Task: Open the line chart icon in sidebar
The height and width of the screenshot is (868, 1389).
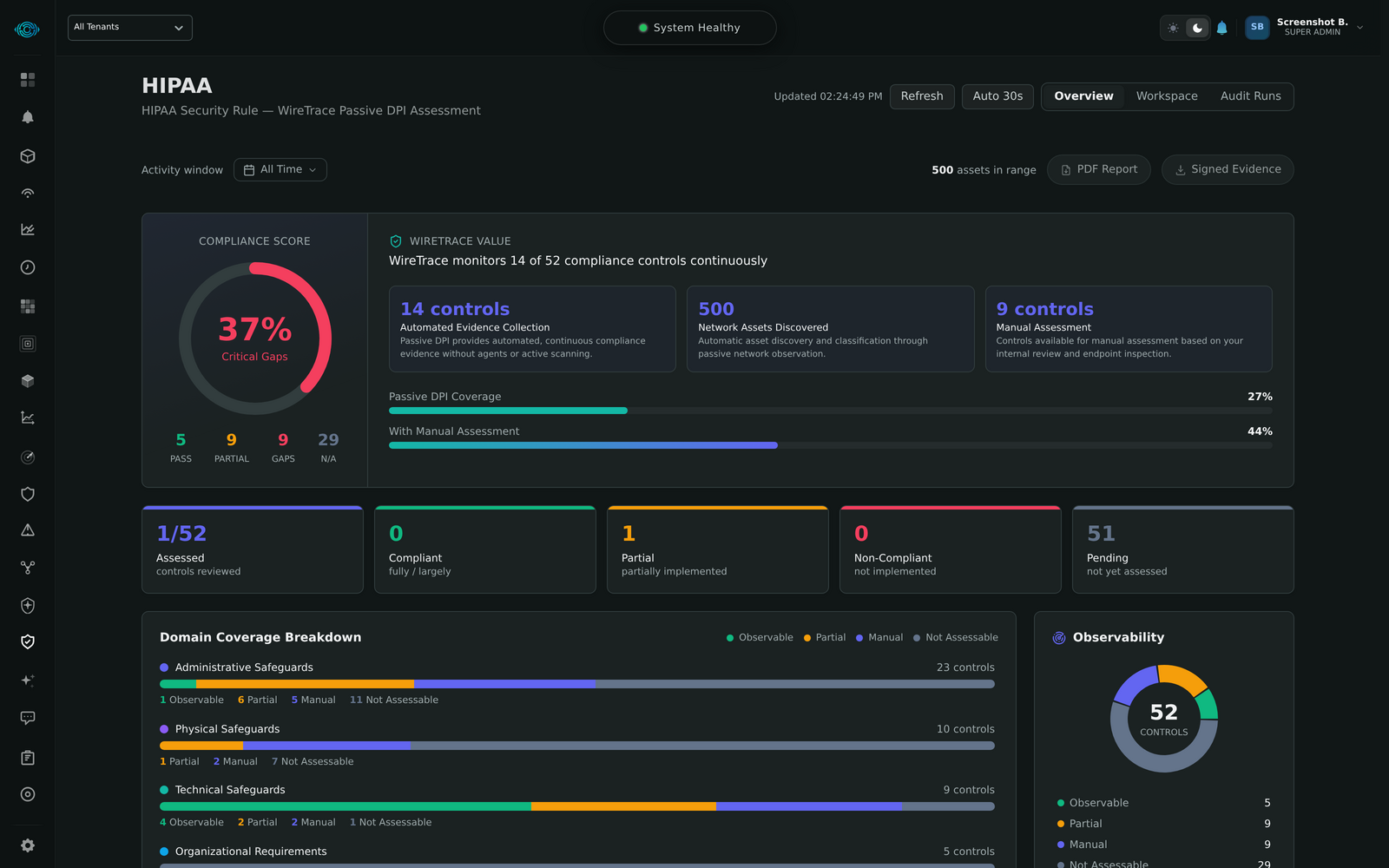Action: 28,230
